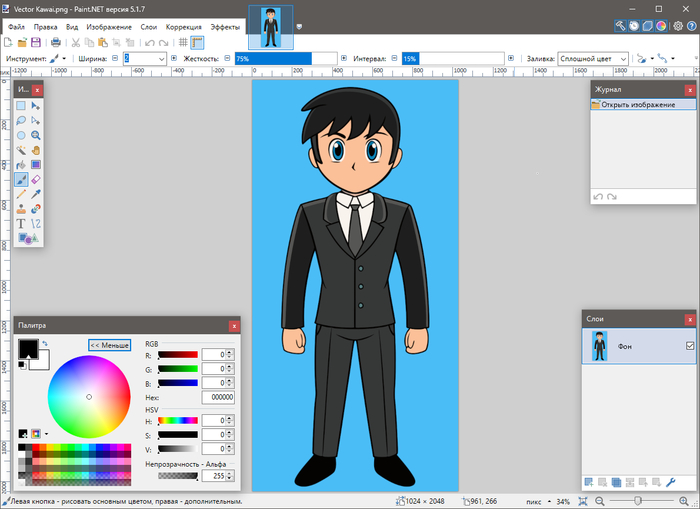Viewport: 700px width, 509px height.
Task: Activate the Text tool
Action: tap(21, 224)
